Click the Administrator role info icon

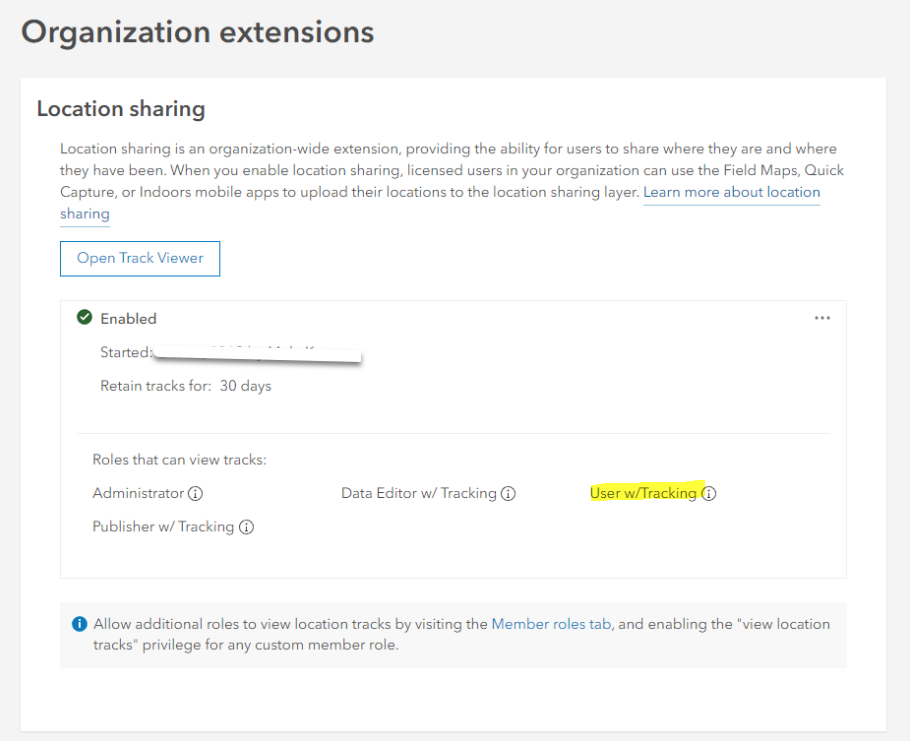pyautogui.click(x=196, y=493)
